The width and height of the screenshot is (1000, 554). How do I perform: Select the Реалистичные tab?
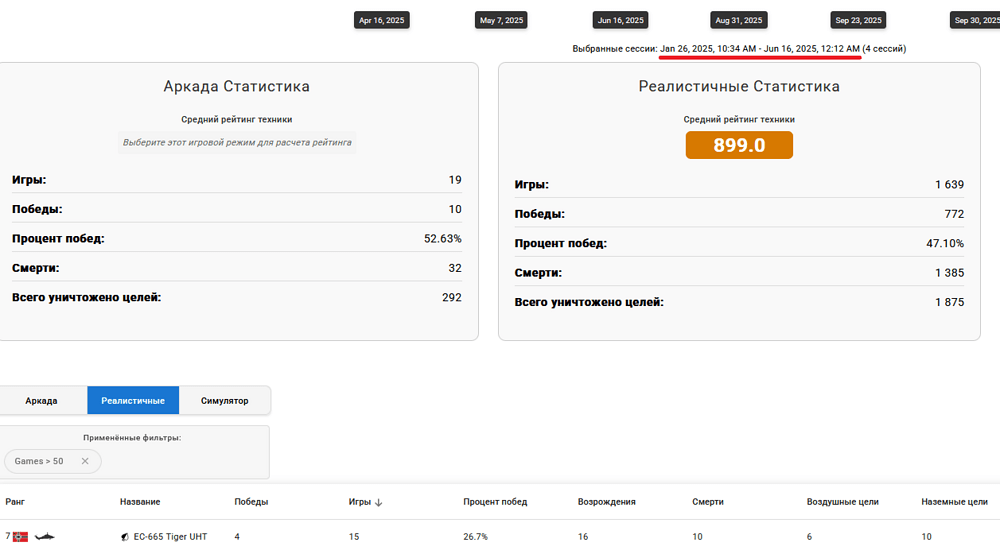[x=133, y=400]
